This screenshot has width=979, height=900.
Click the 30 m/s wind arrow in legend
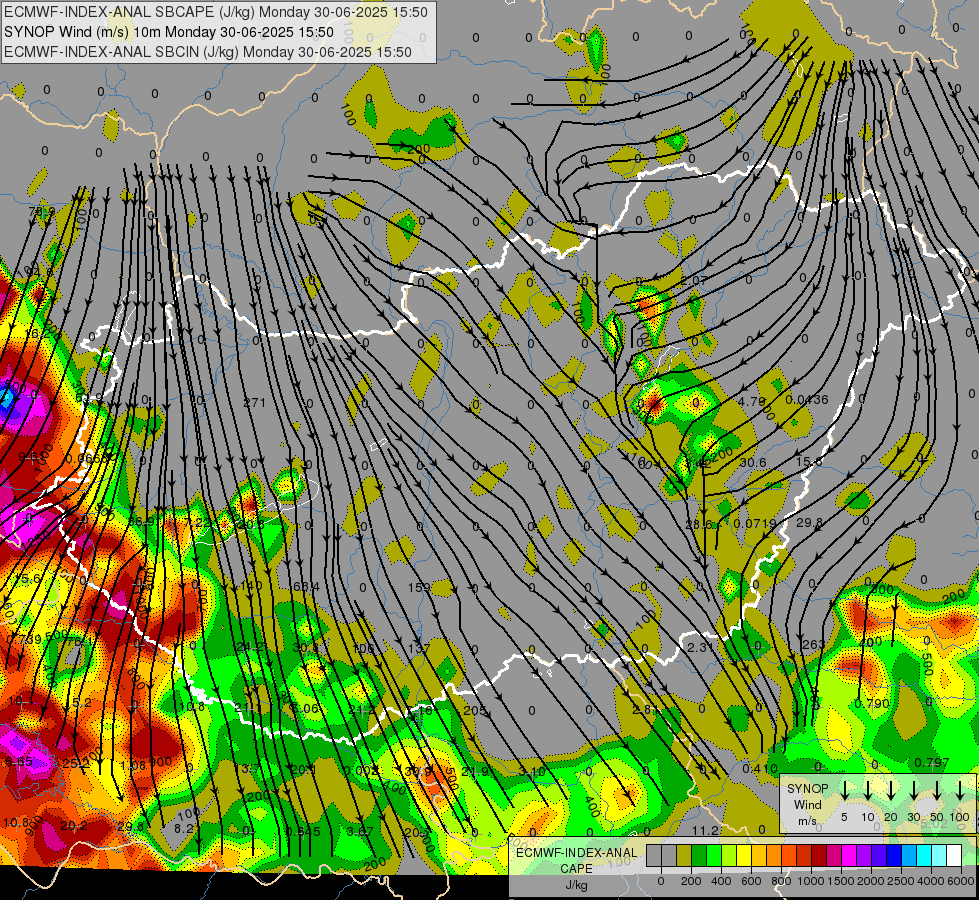click(913, 791)
